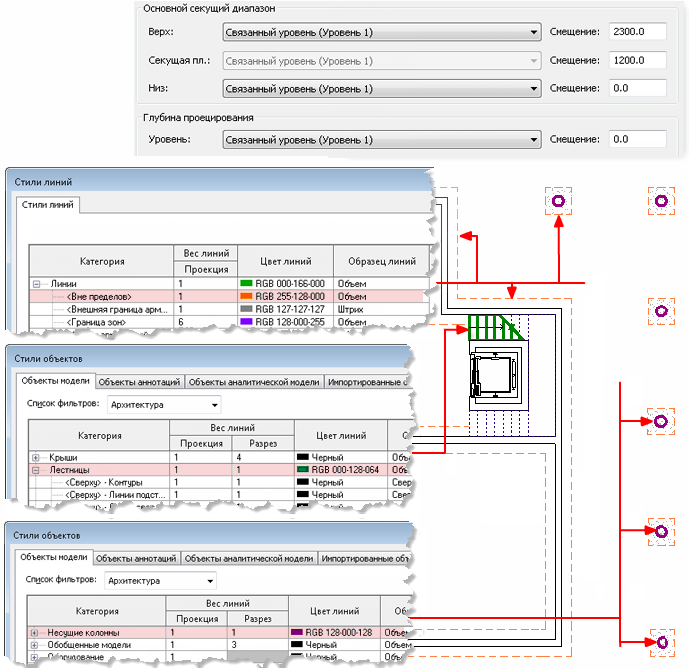Click Штрих line pattern cell

click(381, 309)
